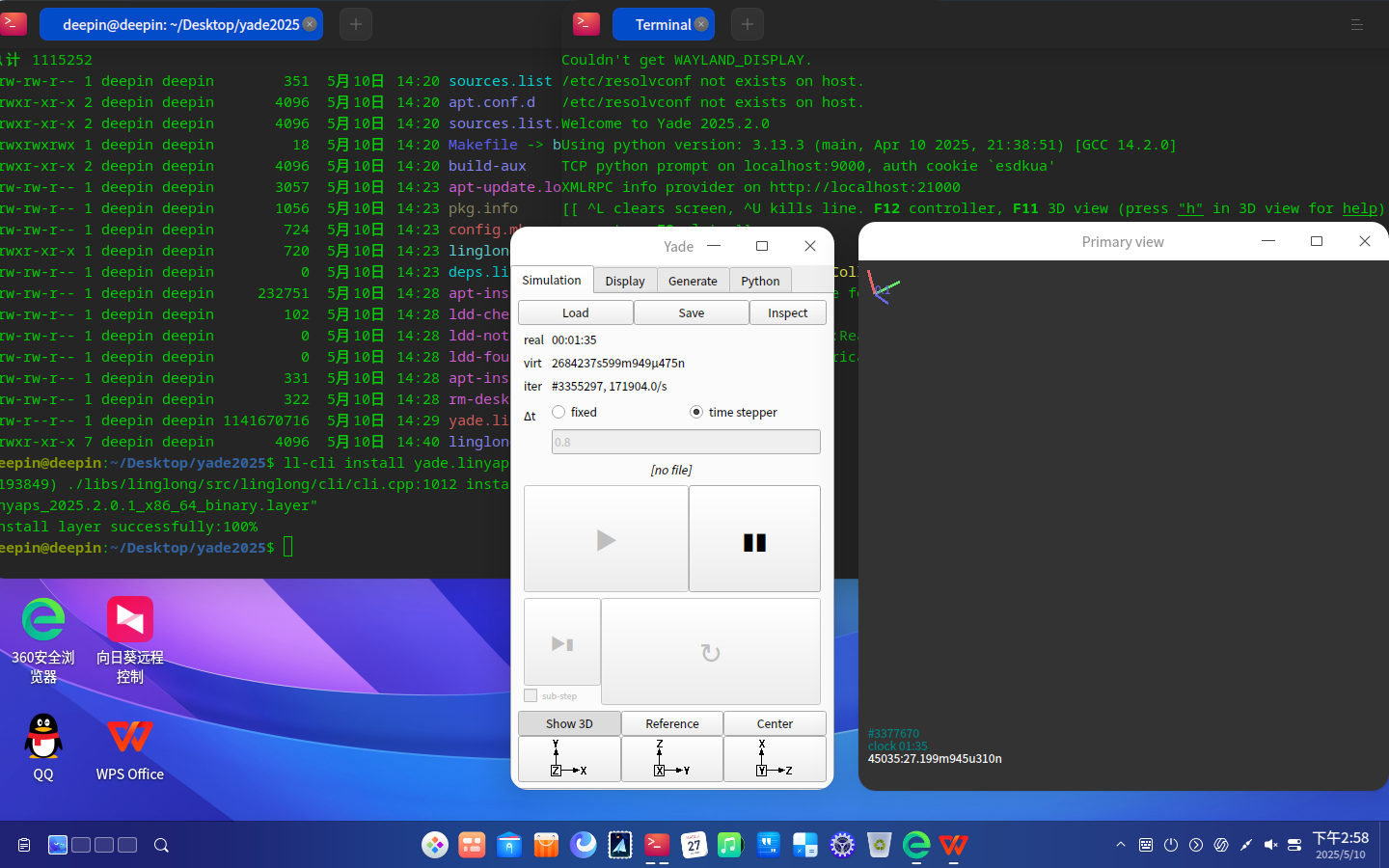Open 360 Secure Browser desktop shortcut
The width and height of the screenshot is (1389, 868).
point(43,639)
